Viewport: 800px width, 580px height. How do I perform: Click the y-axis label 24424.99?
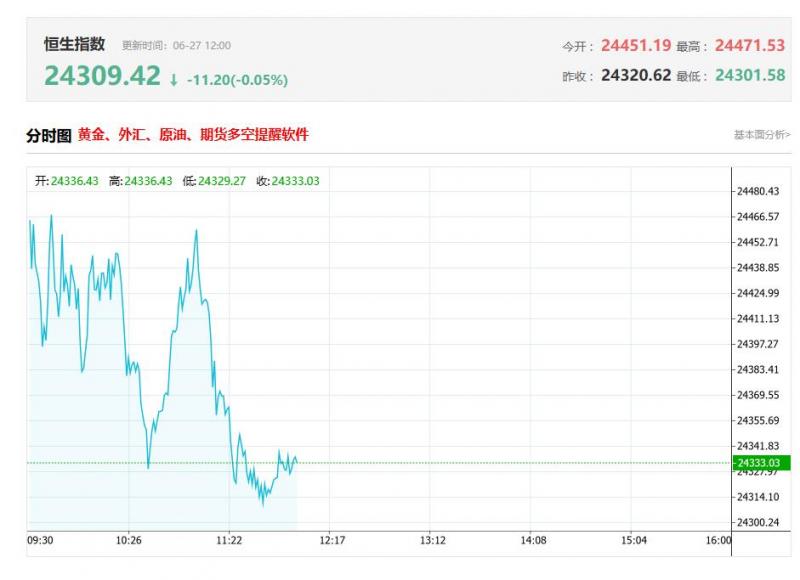(758, 293)
